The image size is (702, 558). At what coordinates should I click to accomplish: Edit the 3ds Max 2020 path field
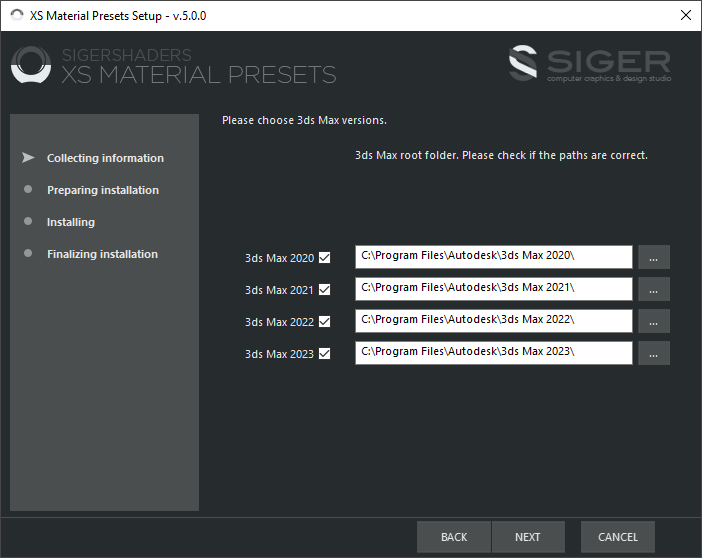pyautogui.click(x=494, y=257)
